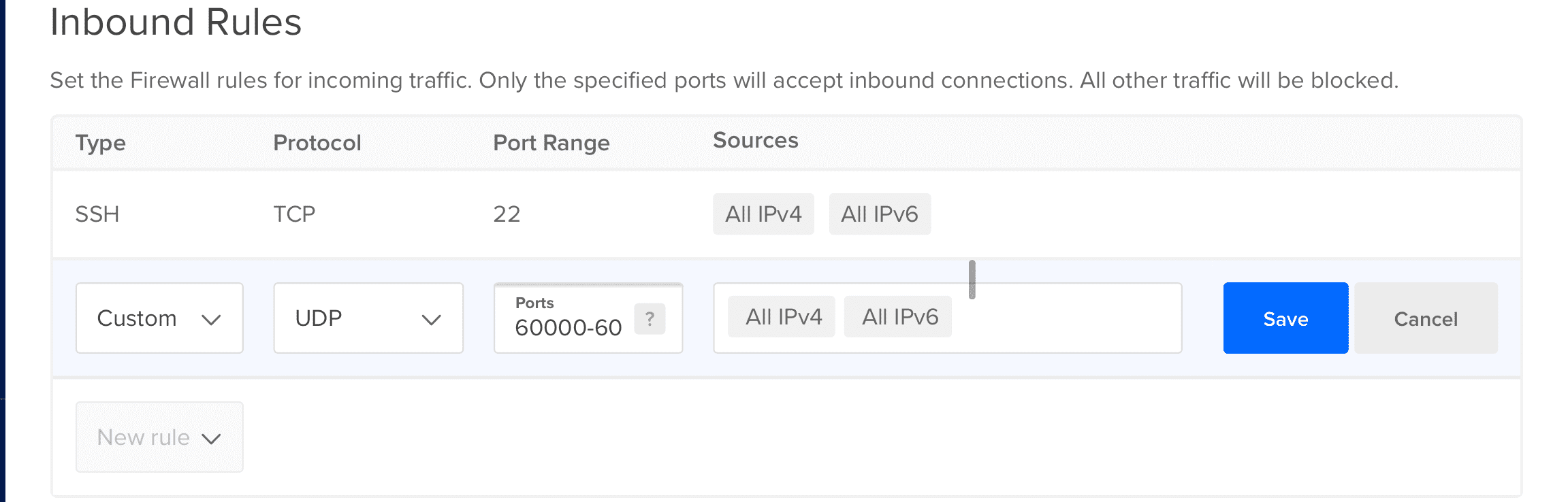Screen dimensions: 1568x502
Task: Expand the New rule dropdown
Action: 159,437
